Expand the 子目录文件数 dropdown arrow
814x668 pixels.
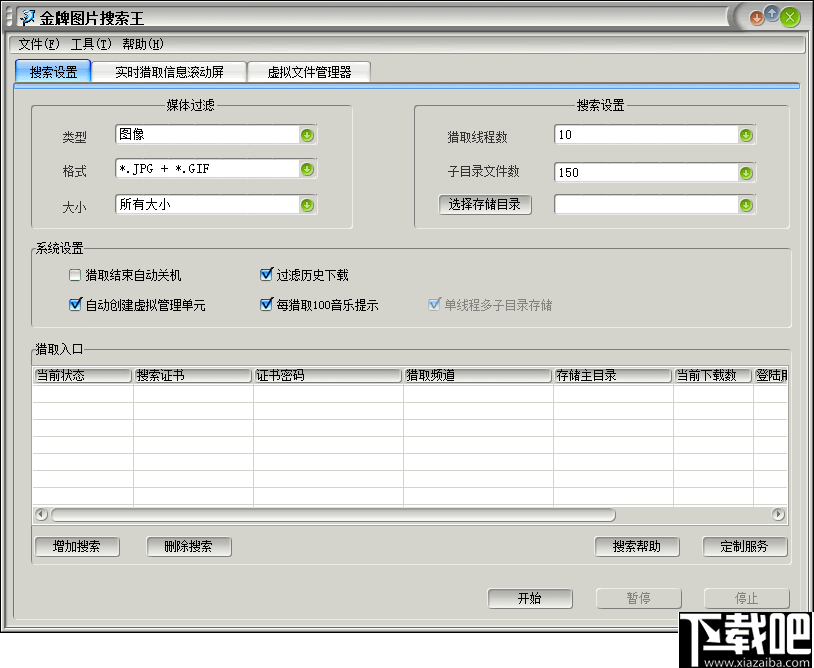[x=747, y=173]
